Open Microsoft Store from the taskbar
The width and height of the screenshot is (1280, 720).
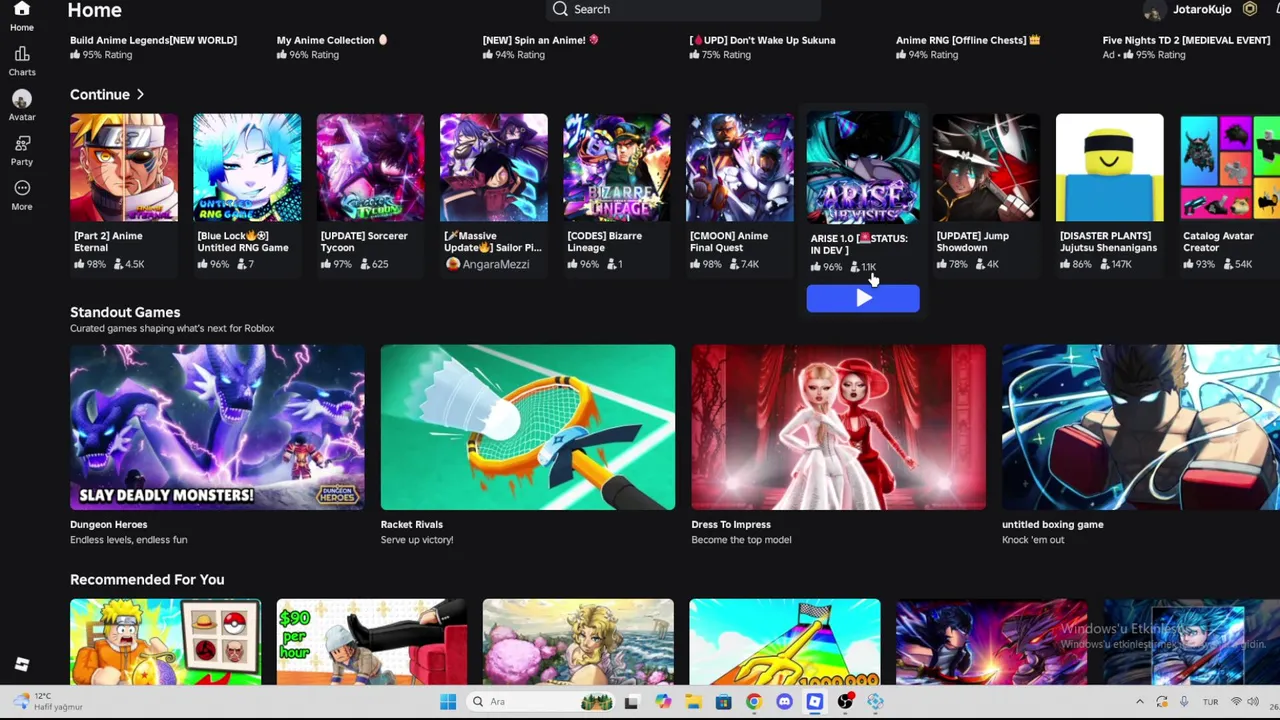coord(723,702)
